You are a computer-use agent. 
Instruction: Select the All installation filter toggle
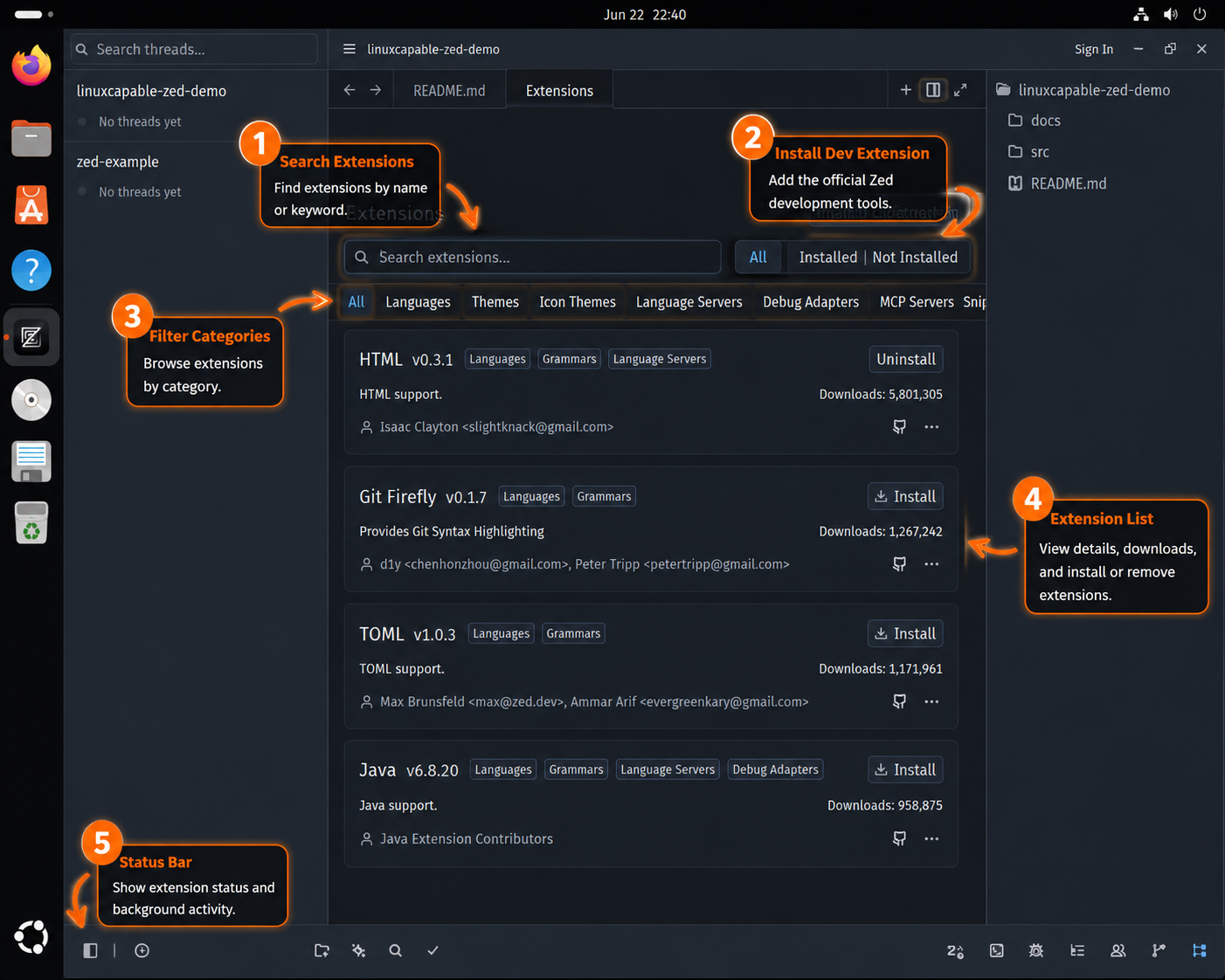tap(758, 258)
